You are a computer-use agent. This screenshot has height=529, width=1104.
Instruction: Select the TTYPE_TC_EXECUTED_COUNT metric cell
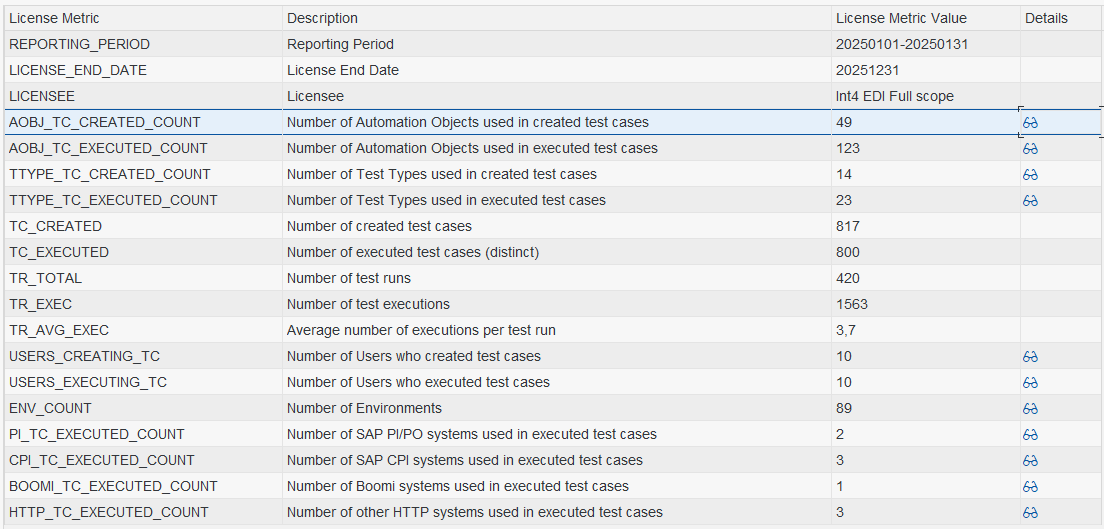144,201
